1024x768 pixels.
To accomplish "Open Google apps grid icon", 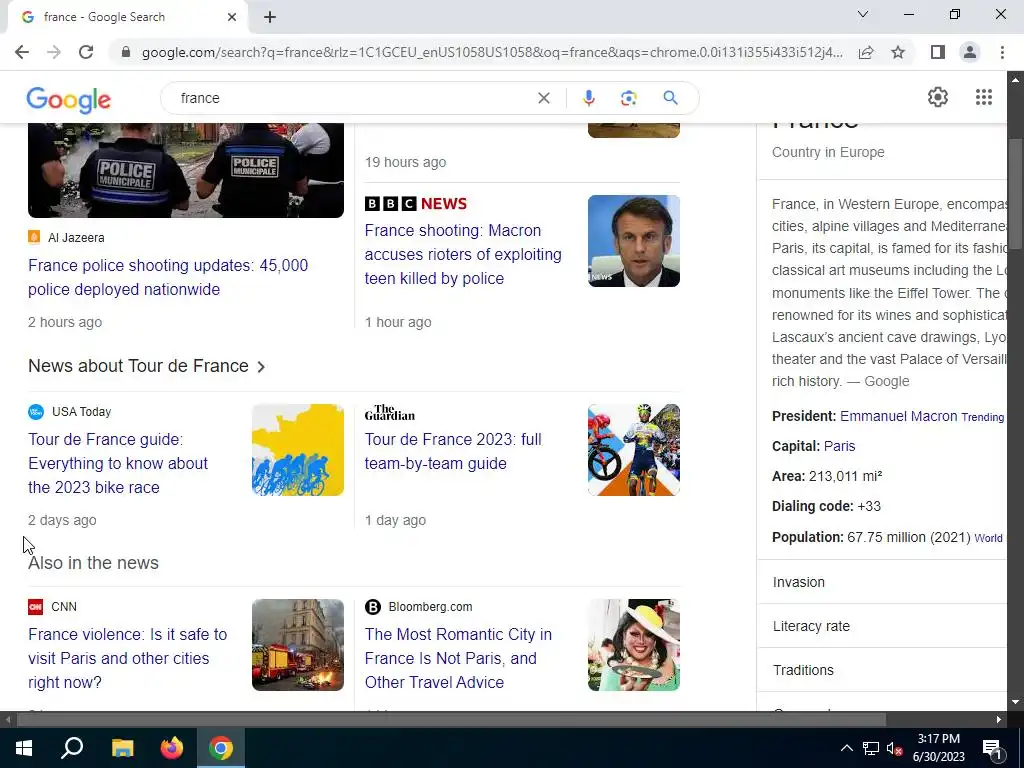I will pos(984,97).
